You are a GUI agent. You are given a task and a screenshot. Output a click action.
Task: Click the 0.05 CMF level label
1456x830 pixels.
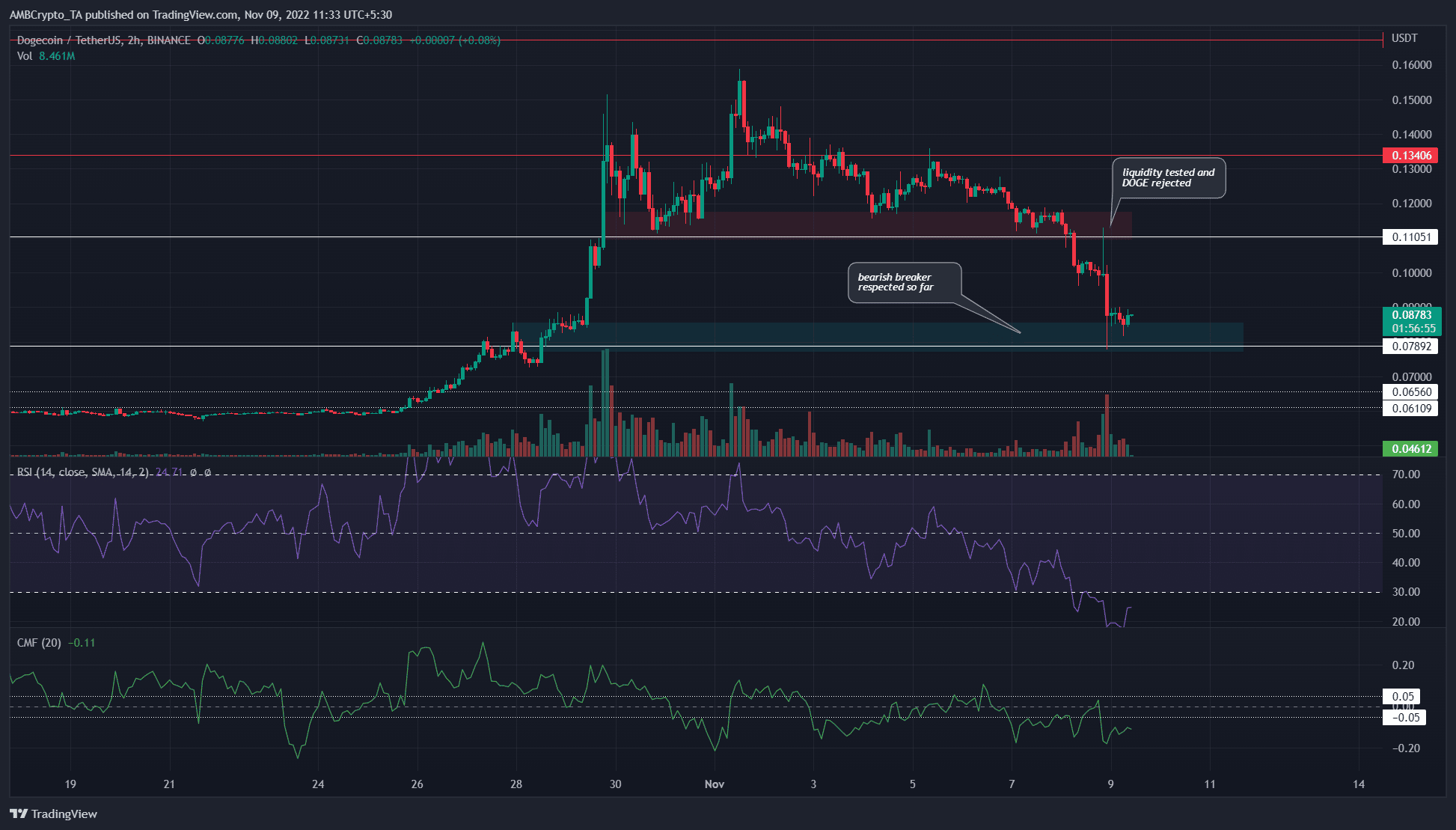point(1402,697)
